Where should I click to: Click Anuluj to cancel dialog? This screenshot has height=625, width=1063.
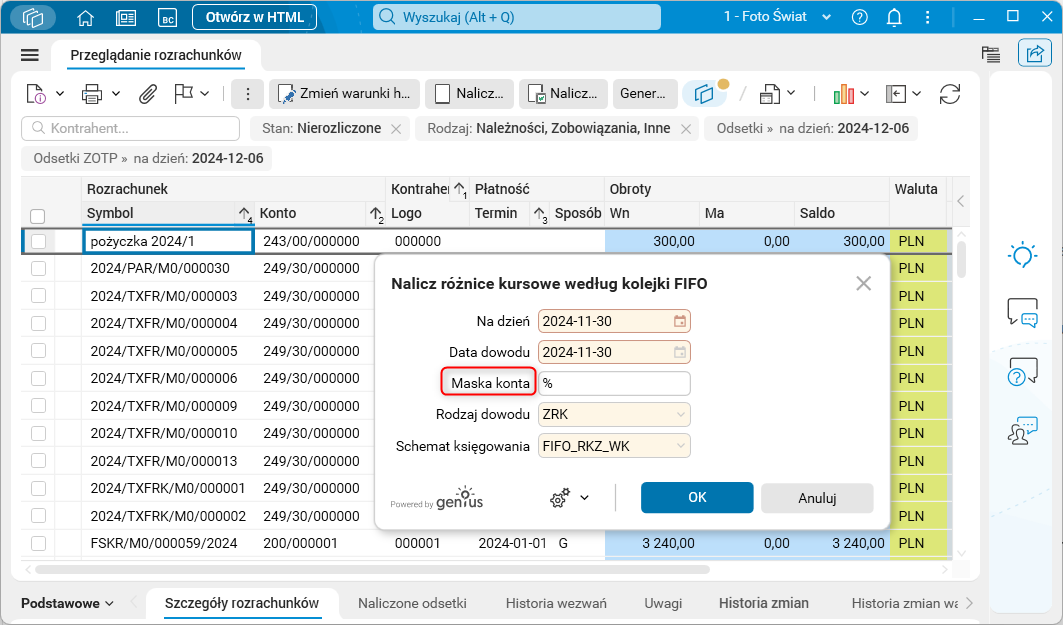tap(817, 498)
